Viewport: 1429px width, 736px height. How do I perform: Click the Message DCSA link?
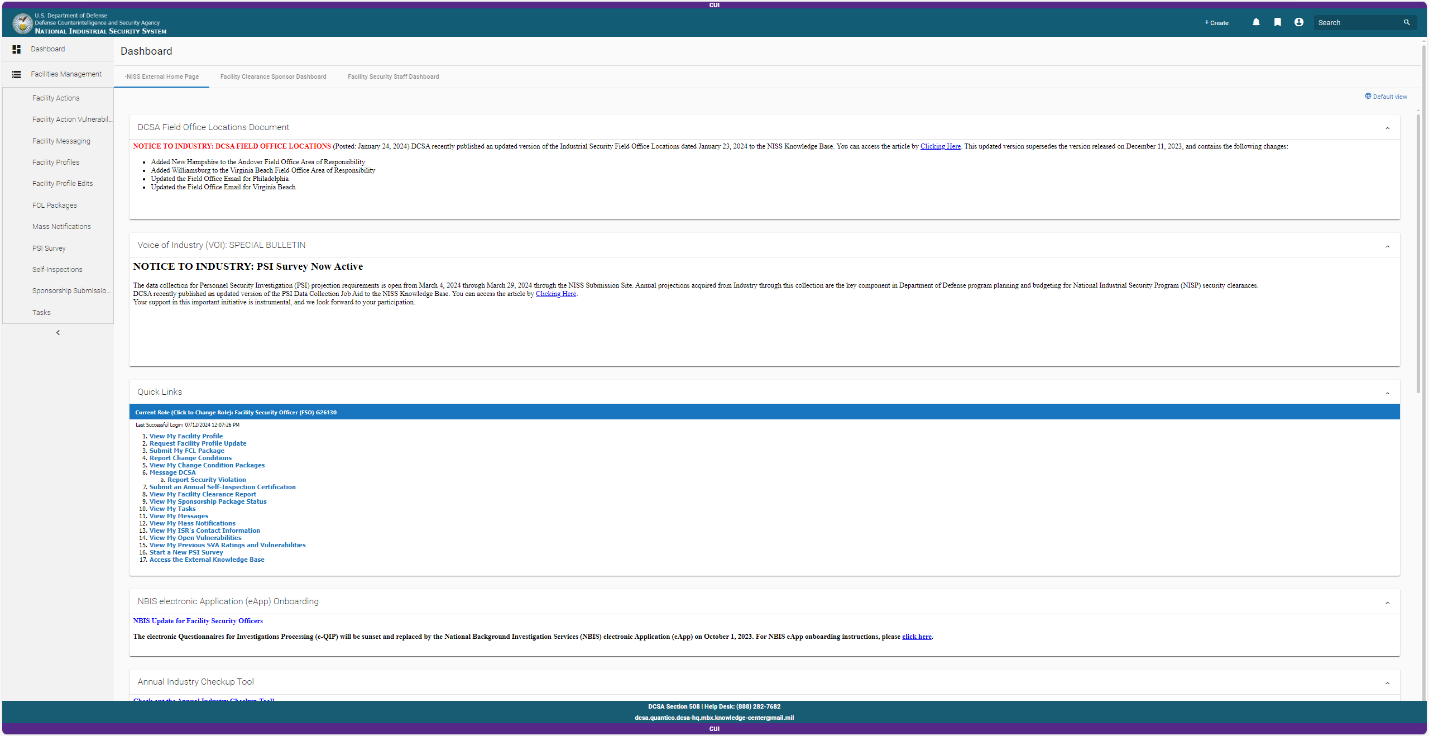pyautogui.click(x=172, y=473)
